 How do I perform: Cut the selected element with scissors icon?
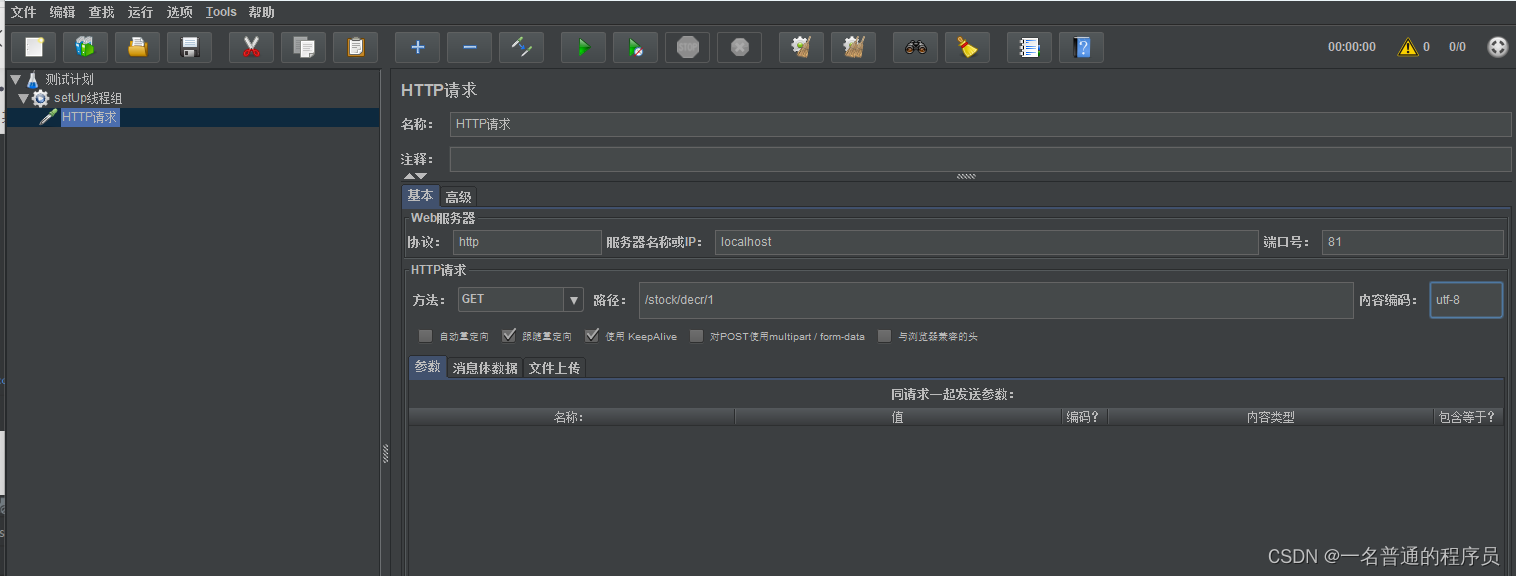(x=251, y=47)
